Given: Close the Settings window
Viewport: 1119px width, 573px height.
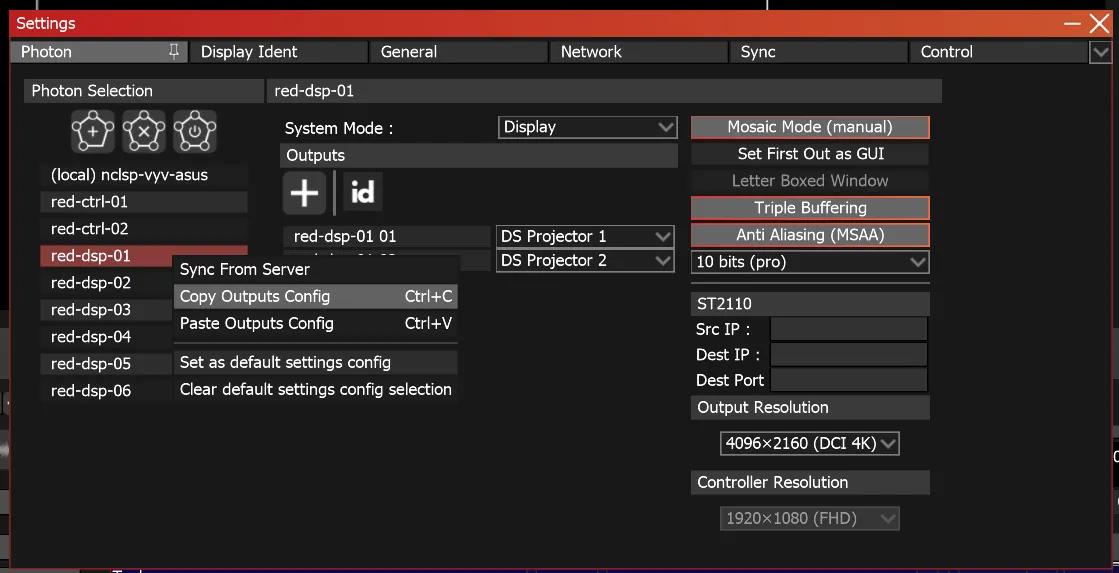Looking at the screenshot, I should point(1100,24).
